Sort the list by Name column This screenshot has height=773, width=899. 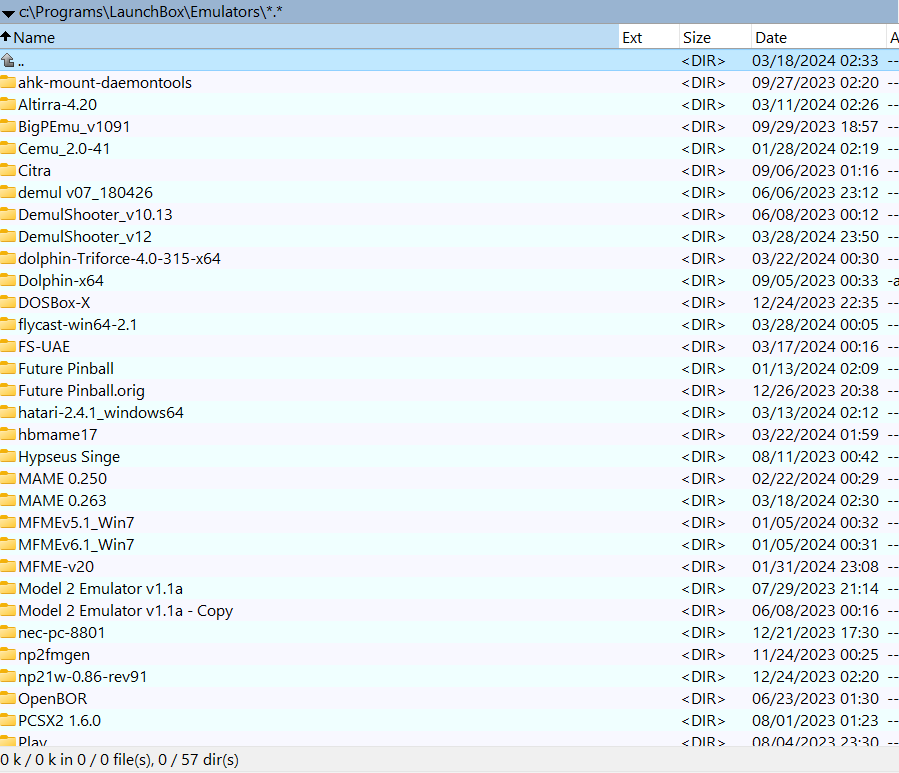pos(309,37)
